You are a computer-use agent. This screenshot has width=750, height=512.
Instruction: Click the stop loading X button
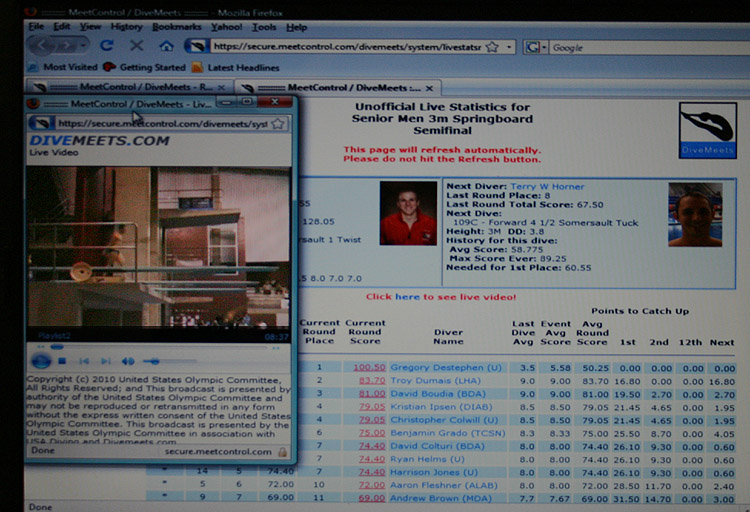pos(137,46)
